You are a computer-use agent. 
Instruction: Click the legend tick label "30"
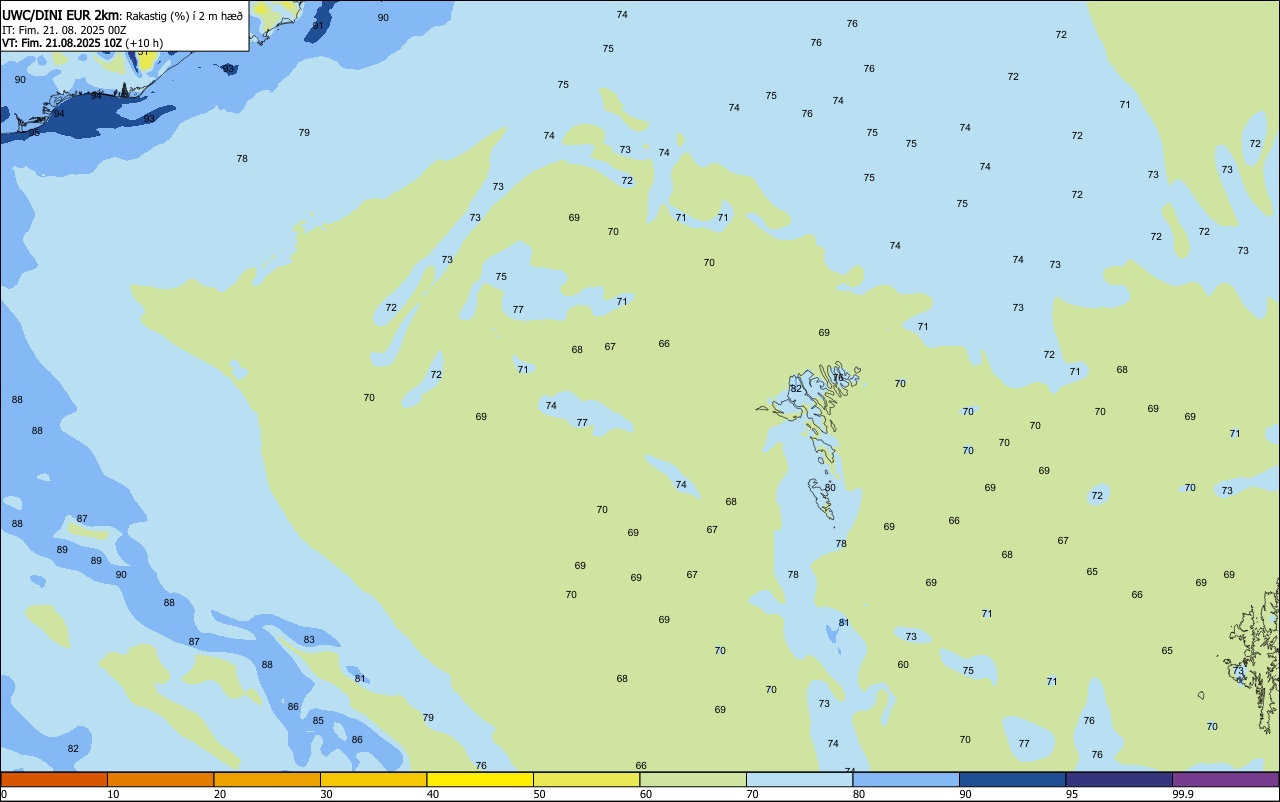click(x=326, y=794)
